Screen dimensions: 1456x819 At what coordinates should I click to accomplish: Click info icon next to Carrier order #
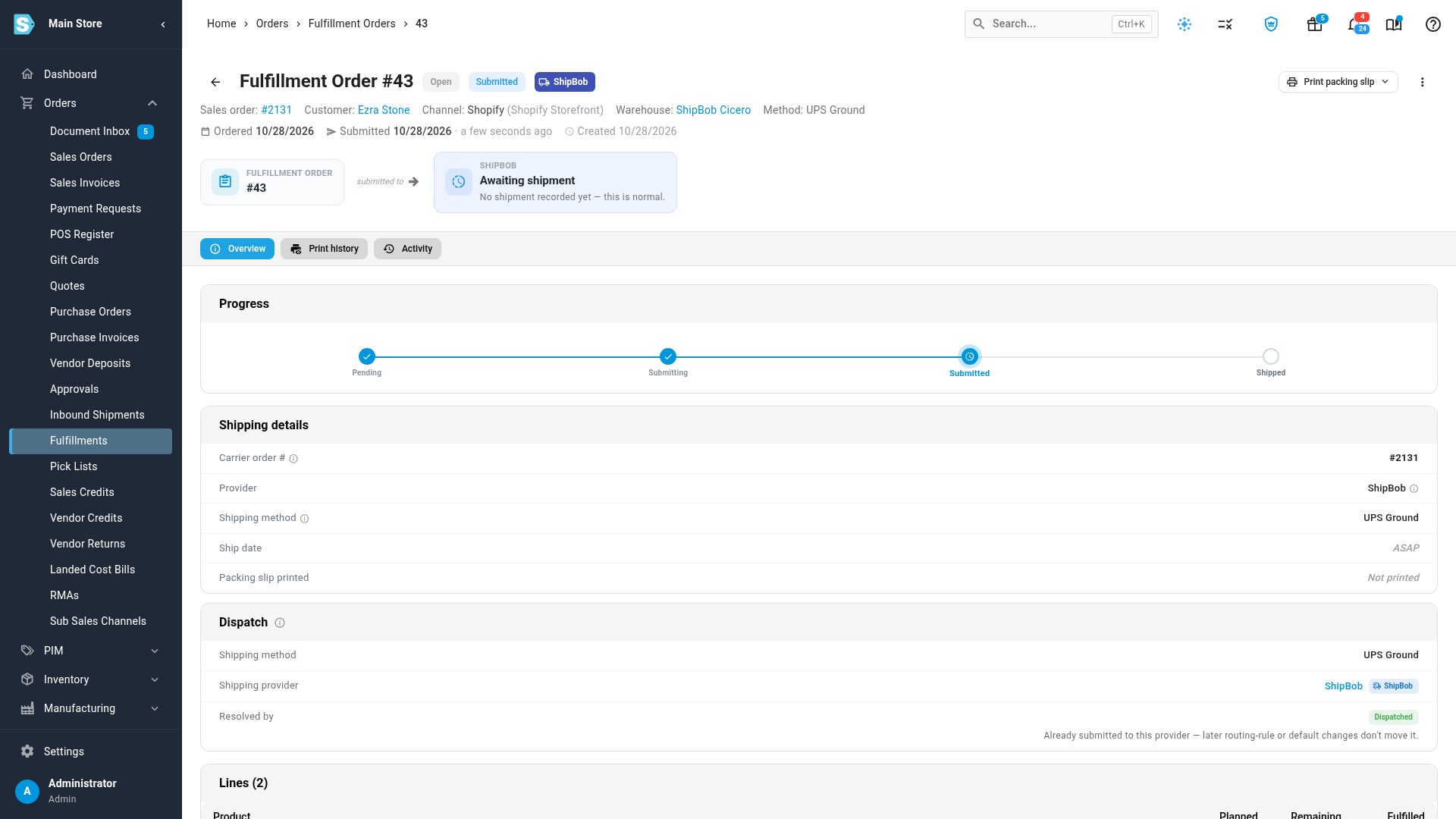[x=293, y=459]
